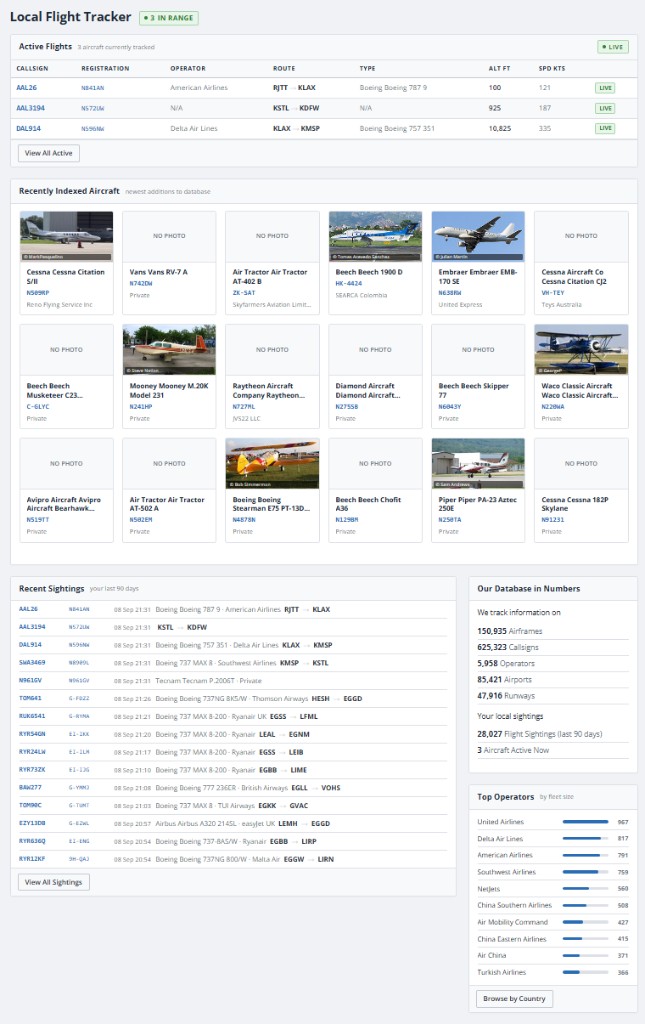Click registration ZK-SAT under Air Tractor AT-402 B

pos(244,293)
